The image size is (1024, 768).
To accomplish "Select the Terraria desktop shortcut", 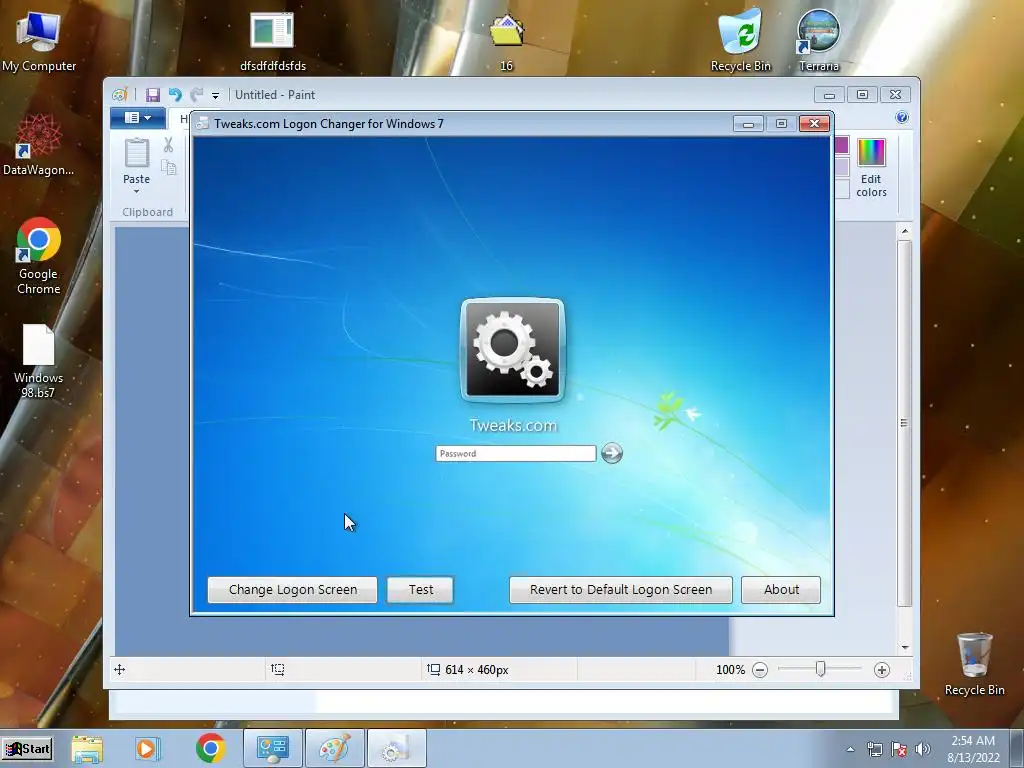I will point(819,41).
